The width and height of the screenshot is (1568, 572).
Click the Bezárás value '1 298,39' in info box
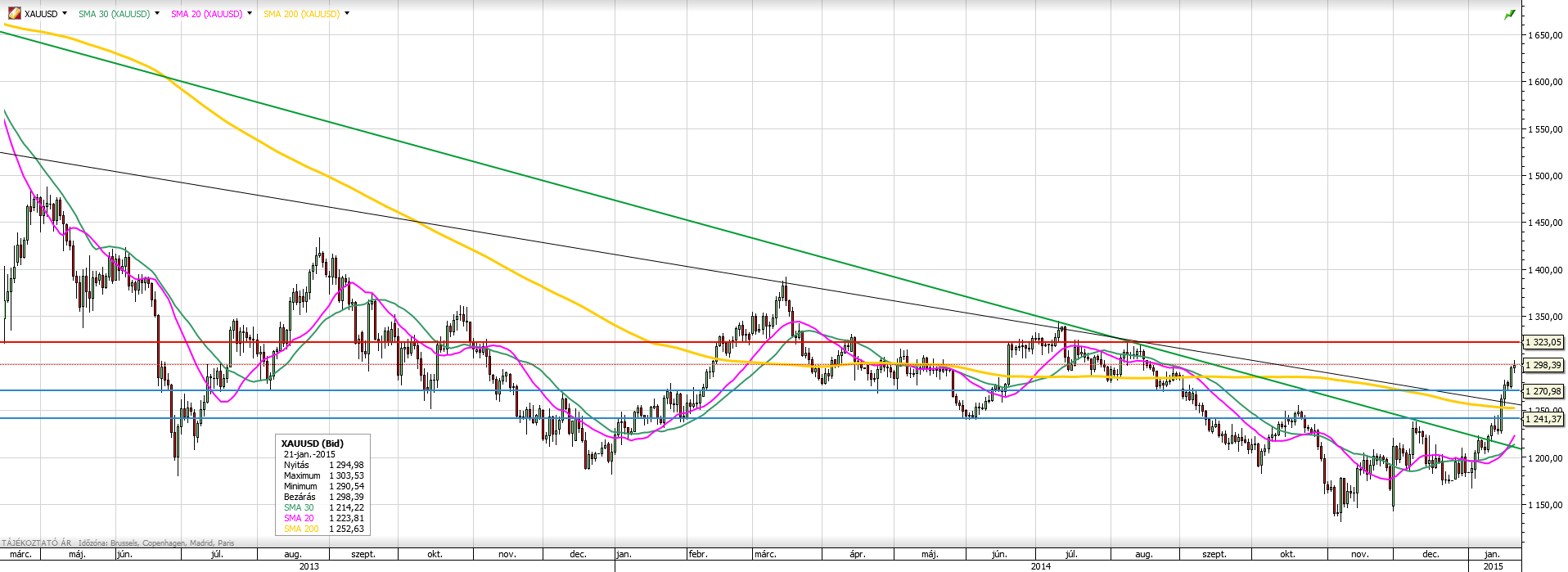pyautogui.click(x=346, y=497)
